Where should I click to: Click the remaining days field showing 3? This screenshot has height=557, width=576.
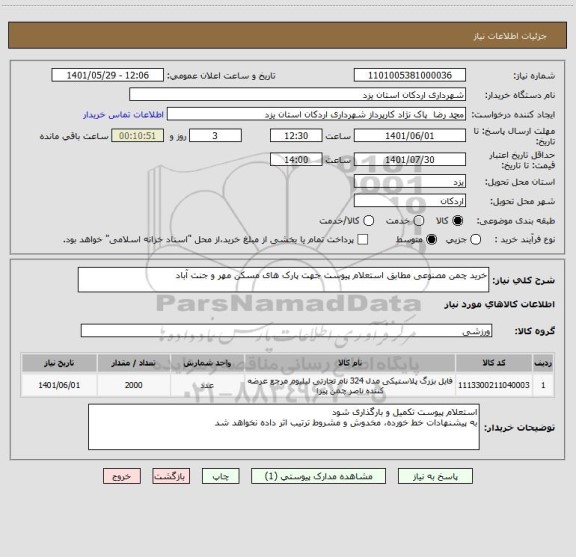point(215,136)
